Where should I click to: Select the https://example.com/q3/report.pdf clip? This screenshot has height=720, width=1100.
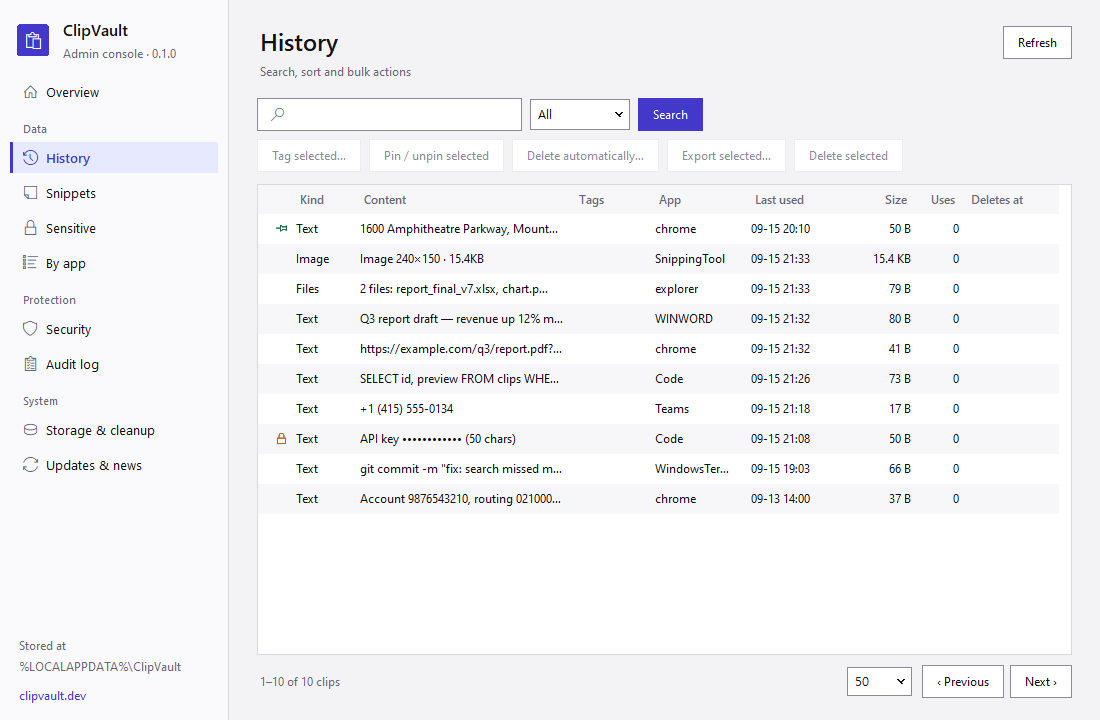(x=658, y=349)
